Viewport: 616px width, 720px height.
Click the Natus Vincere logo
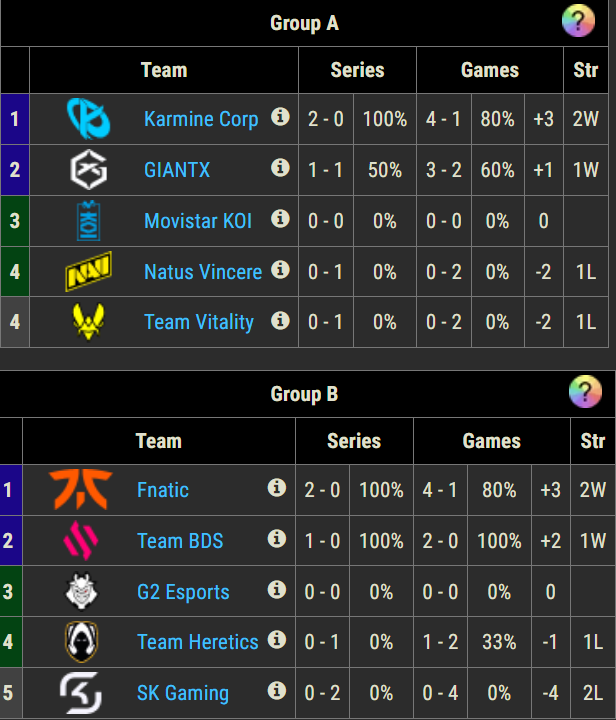[88, 272]
